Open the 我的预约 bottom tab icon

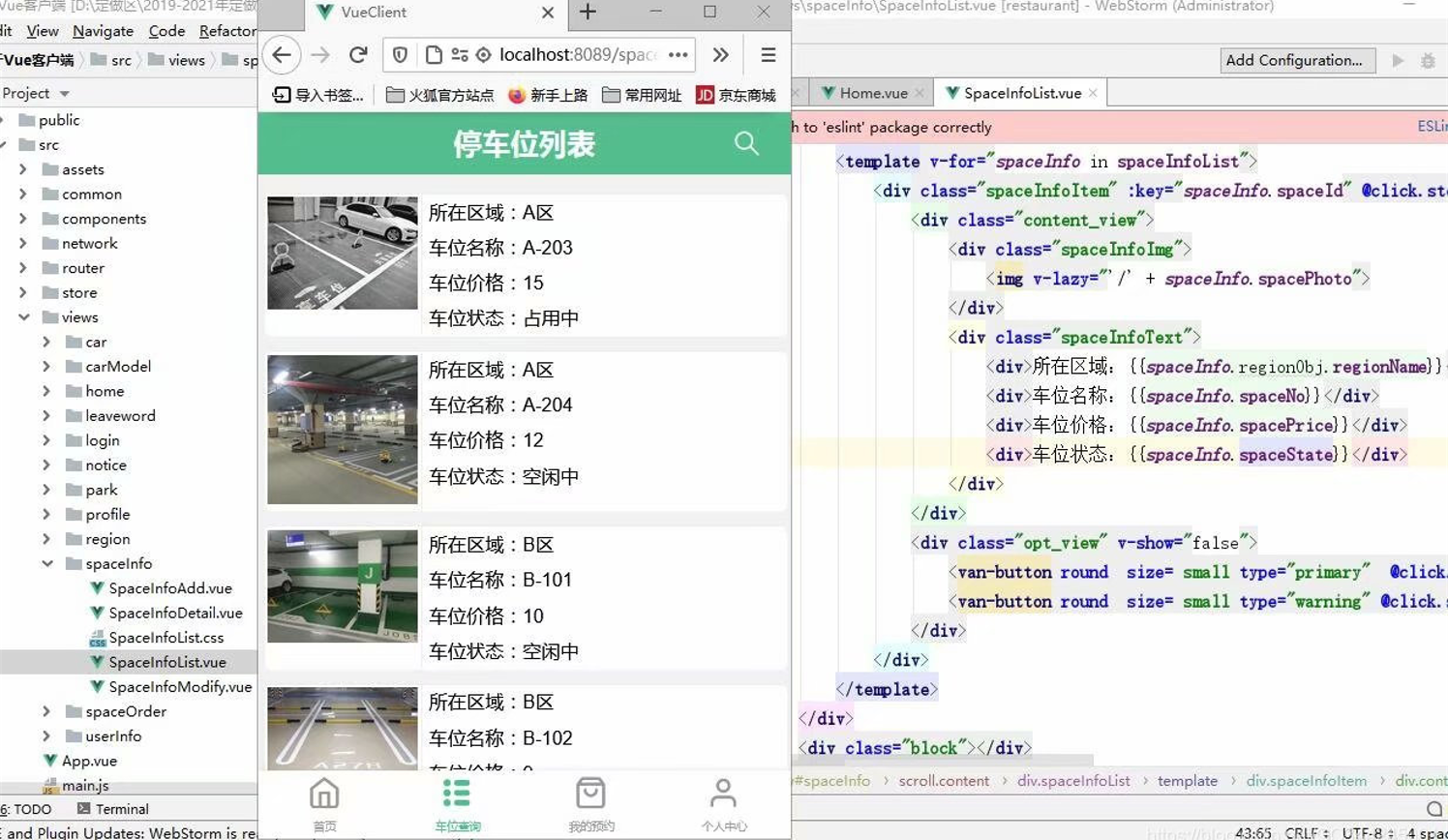click(590, 794)
